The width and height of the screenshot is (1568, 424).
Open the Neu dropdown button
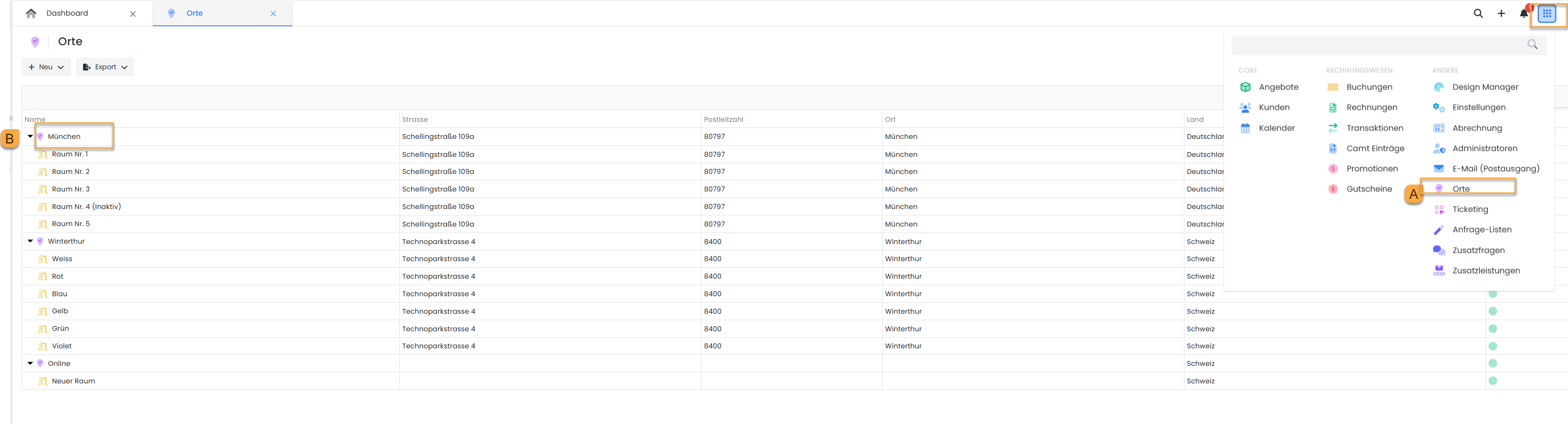pyautogui.click(x=46, y=67)
